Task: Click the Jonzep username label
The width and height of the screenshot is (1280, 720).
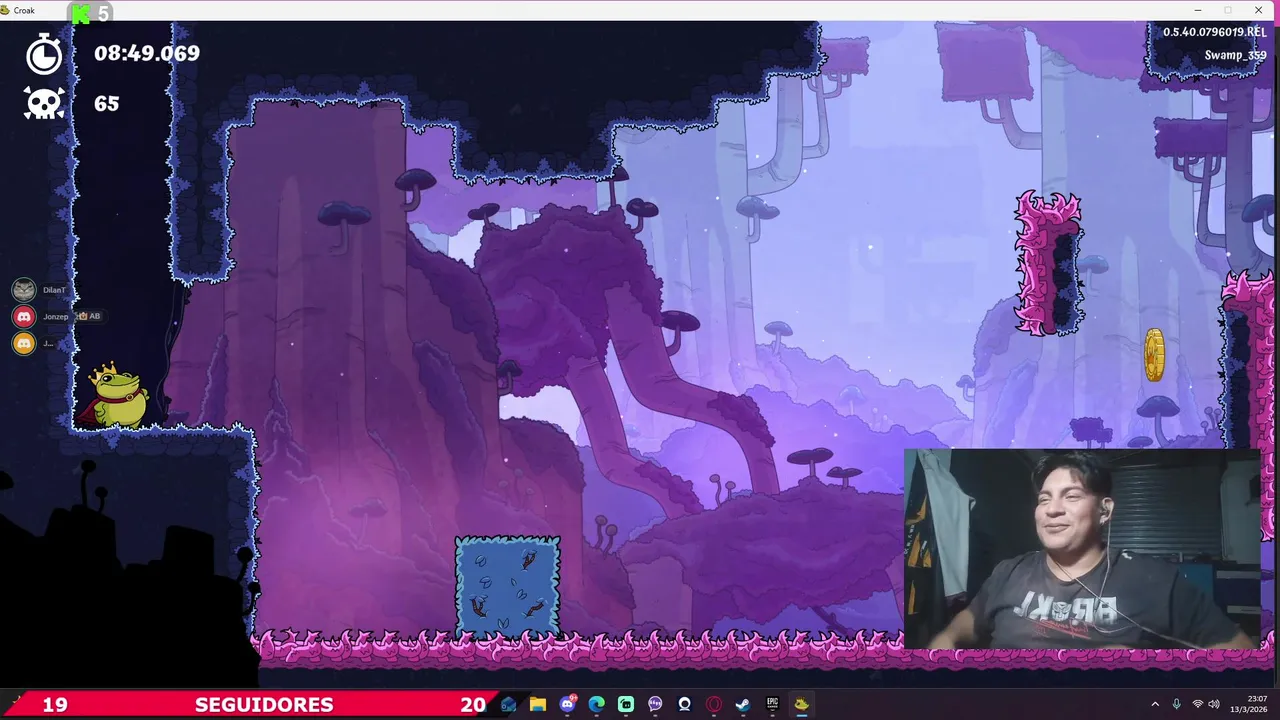Action: (x=55, y=317)
